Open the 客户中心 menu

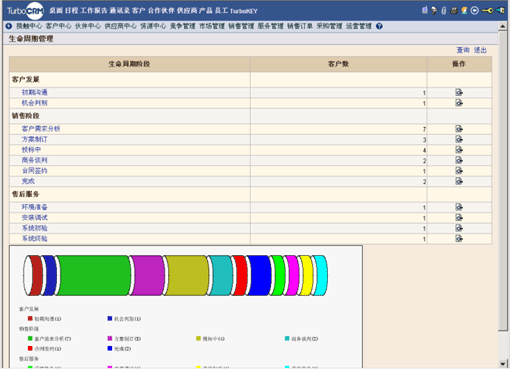[x=58, y=26]
